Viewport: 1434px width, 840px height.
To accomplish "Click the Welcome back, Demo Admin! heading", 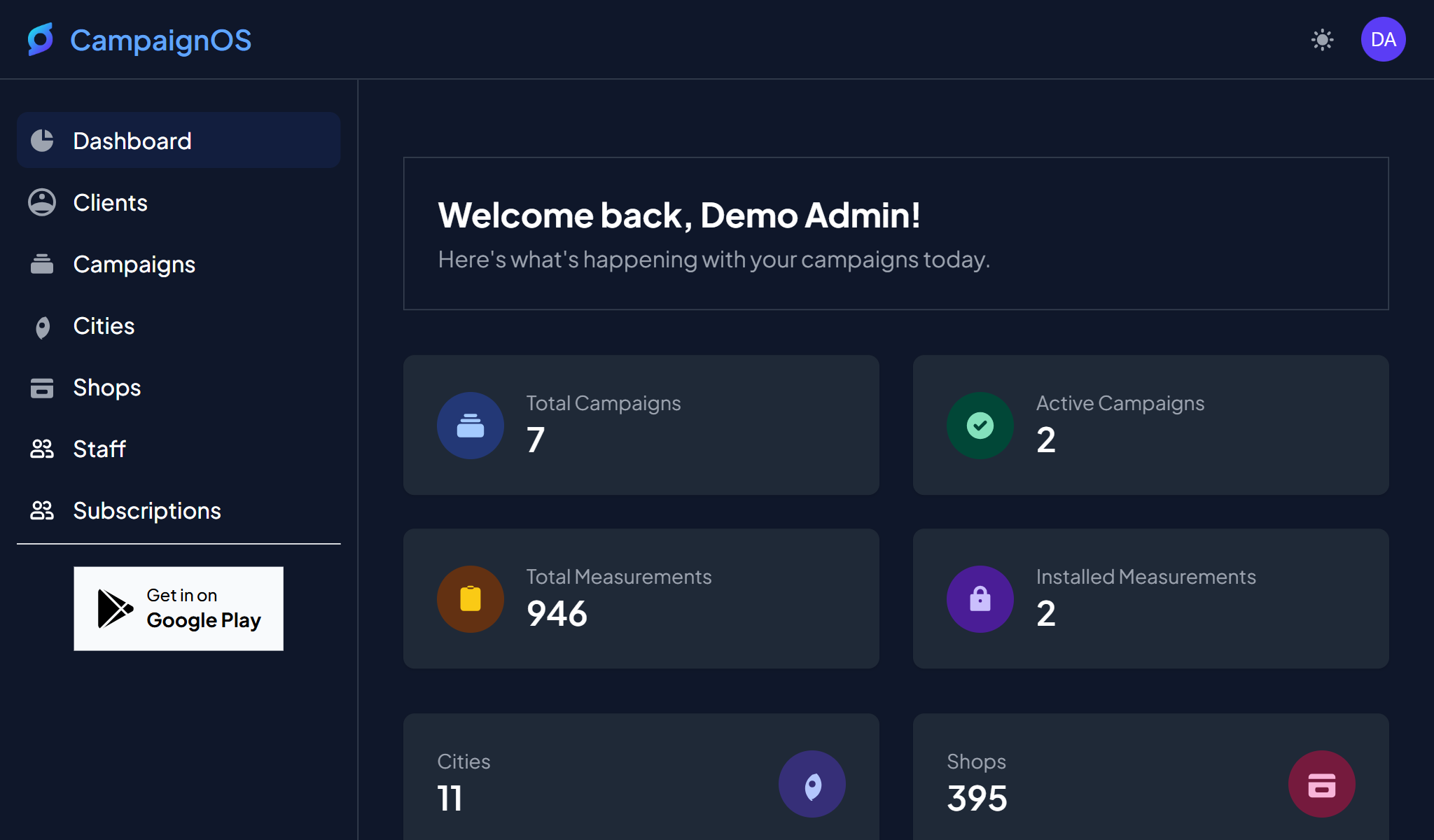I will [679, 215].
